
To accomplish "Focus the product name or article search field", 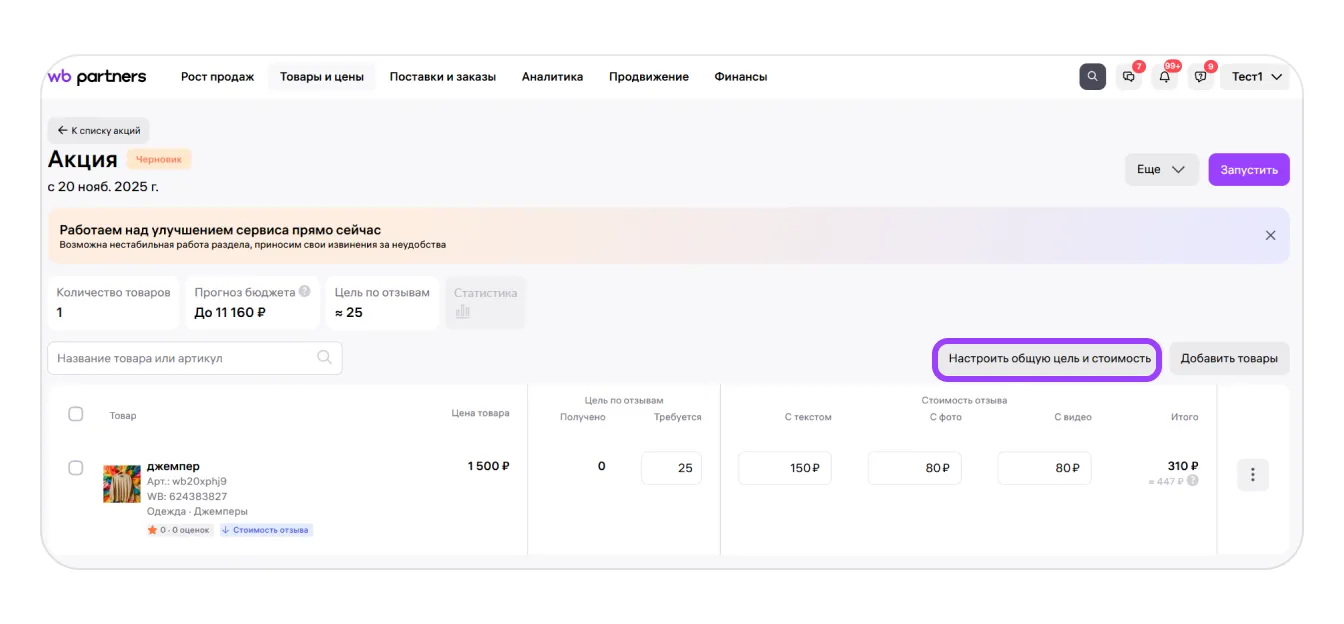I will pyautogui.click(x=185, y=358).
